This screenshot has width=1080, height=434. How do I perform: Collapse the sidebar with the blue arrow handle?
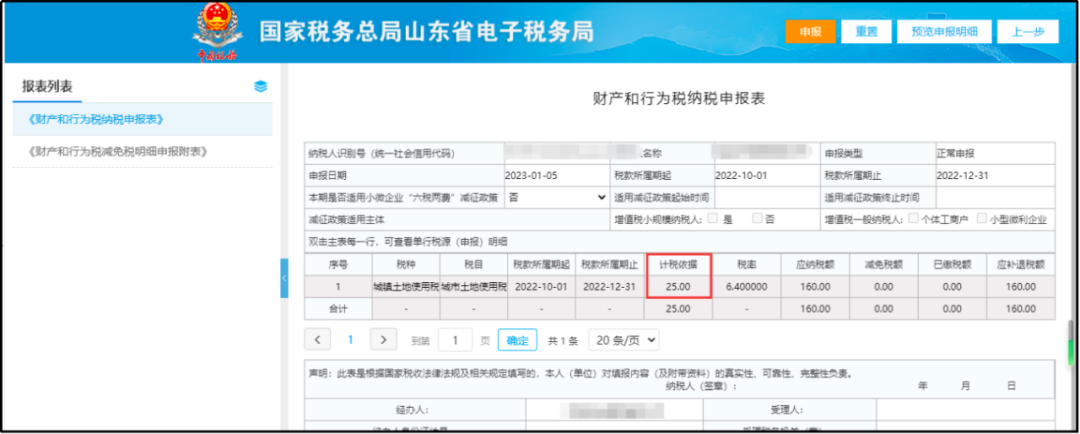(x=284, y=278)
